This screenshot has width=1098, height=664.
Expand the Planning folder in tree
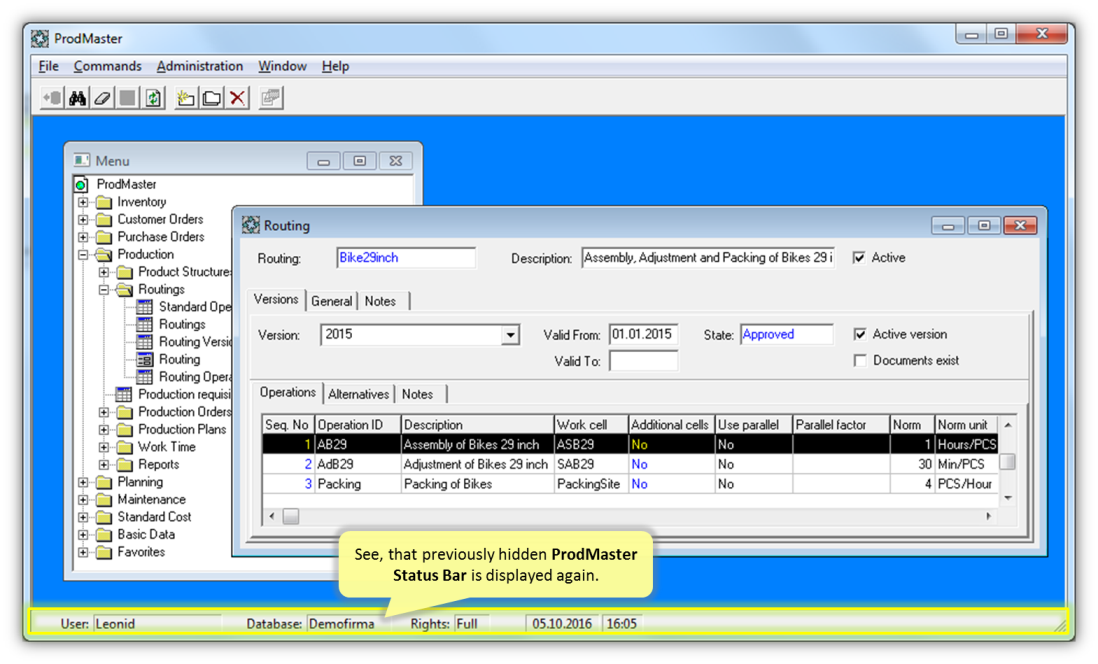(84, 482)
